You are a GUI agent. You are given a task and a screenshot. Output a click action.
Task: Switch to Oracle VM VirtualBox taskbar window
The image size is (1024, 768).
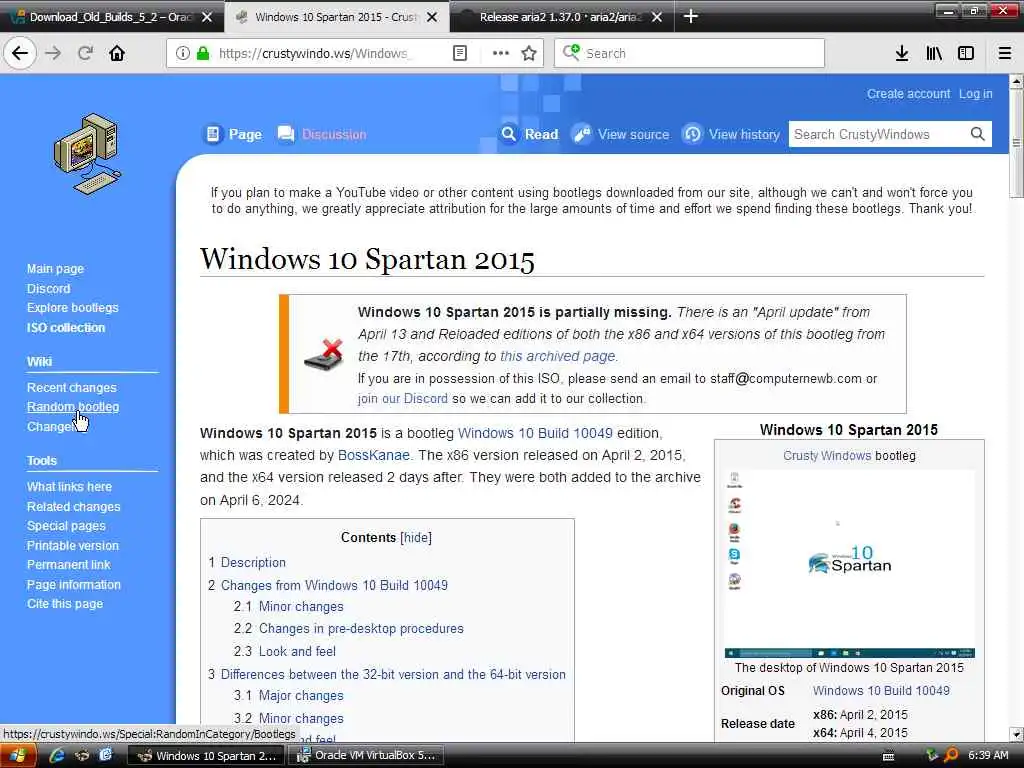[x=366, y=756]
